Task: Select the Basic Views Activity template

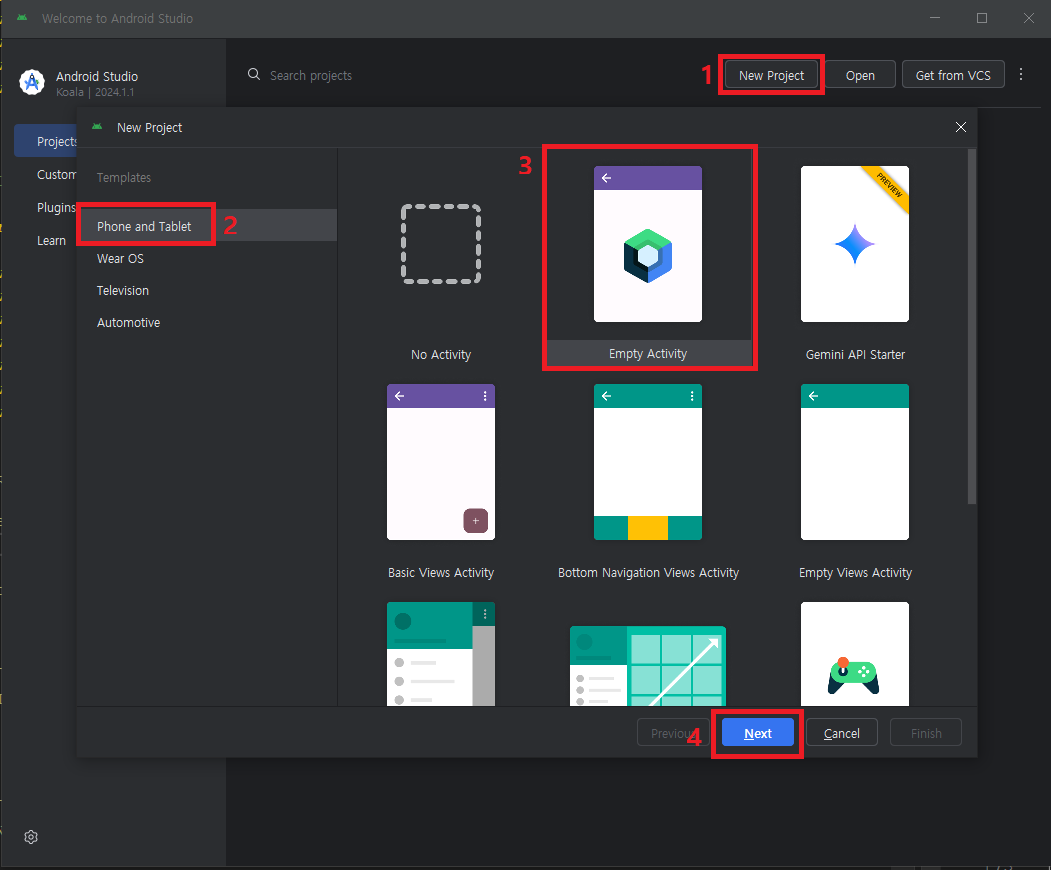Action: pos(441,462)
